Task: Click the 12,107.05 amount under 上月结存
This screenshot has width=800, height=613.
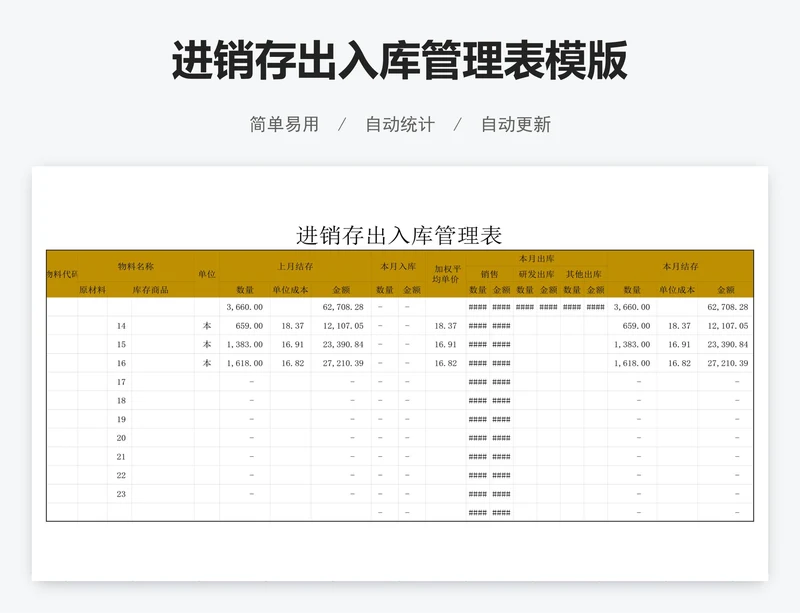Action: click(340, 326)
